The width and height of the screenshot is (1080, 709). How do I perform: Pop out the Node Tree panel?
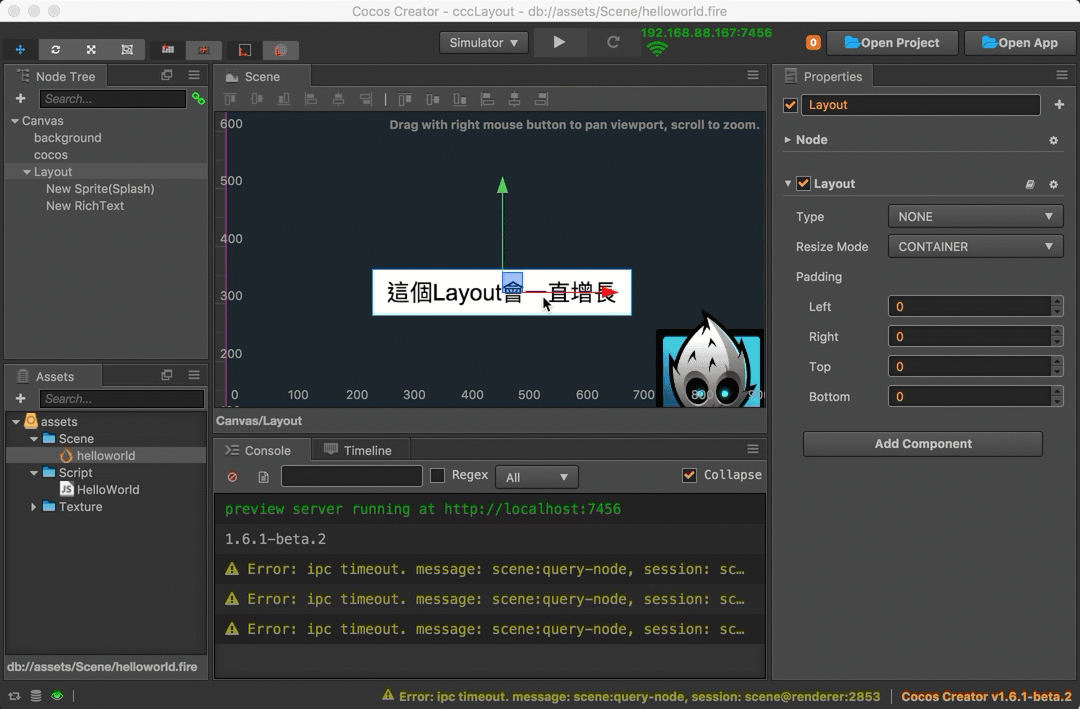pyautogui.click(x=167, y=75)
